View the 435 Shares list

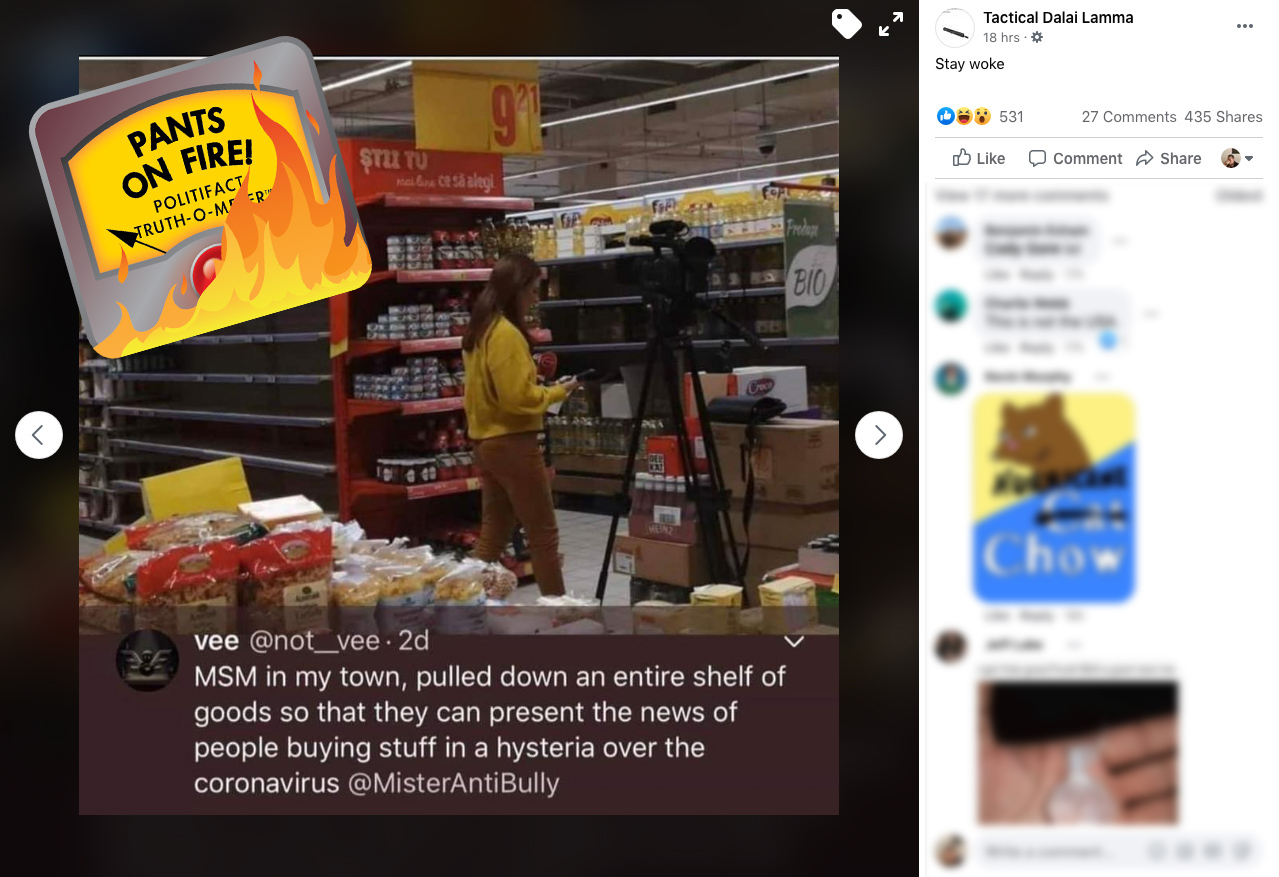pos(1223,117)
